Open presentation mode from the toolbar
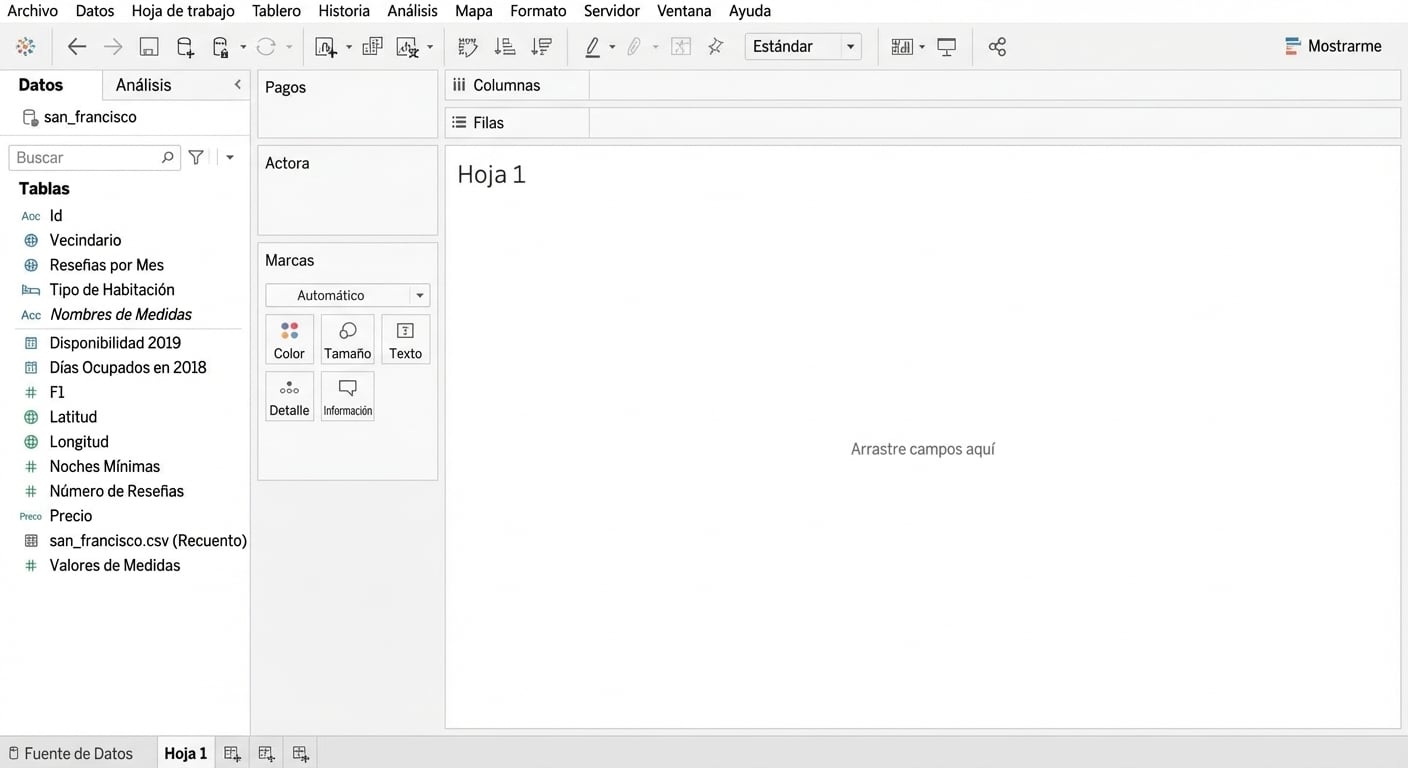 946,47
